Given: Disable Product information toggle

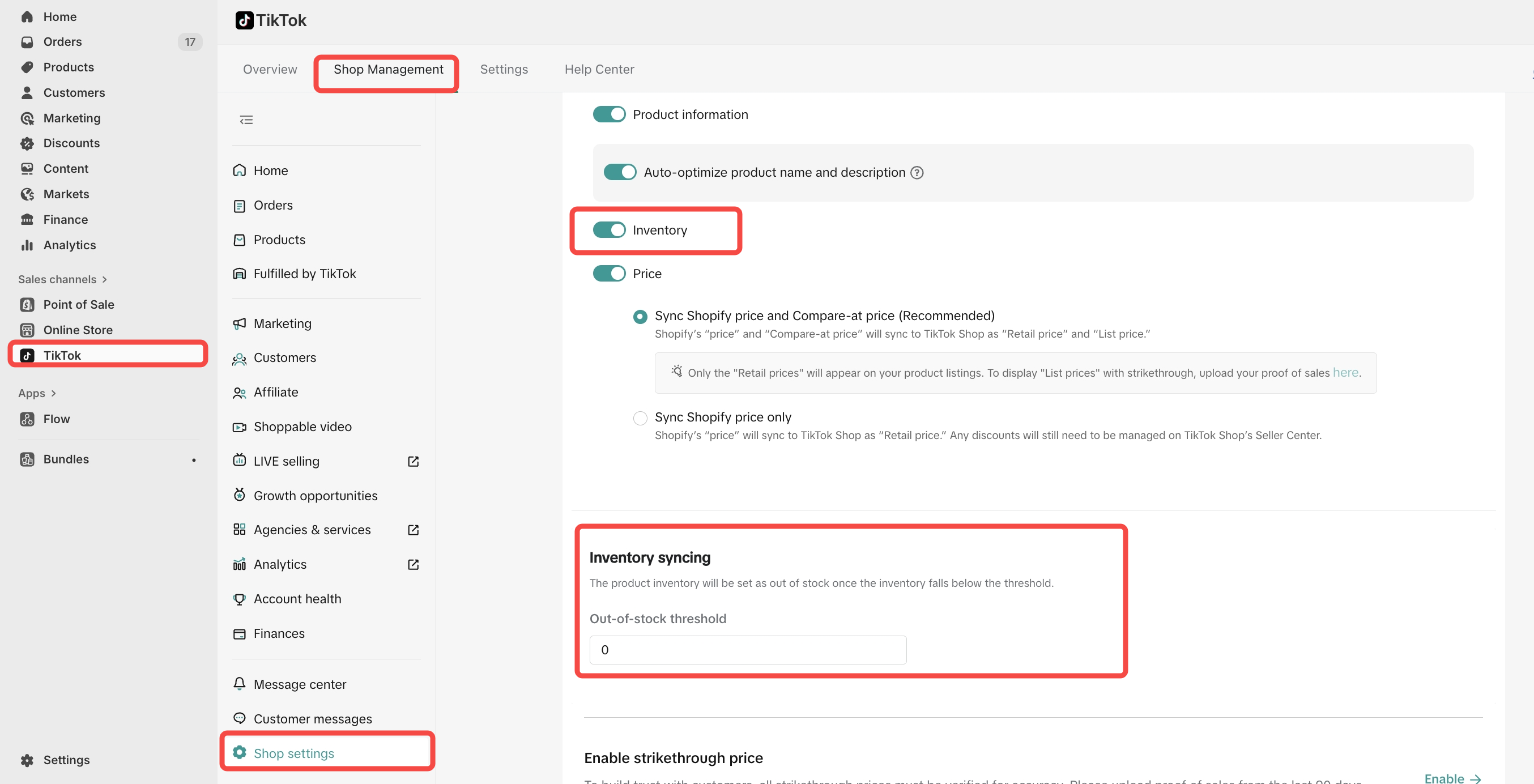Looking at the screenshot, I should (608, 114).
